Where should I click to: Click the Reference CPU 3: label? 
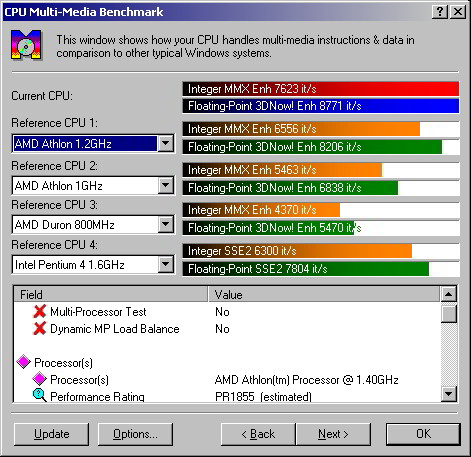[55, 205]
